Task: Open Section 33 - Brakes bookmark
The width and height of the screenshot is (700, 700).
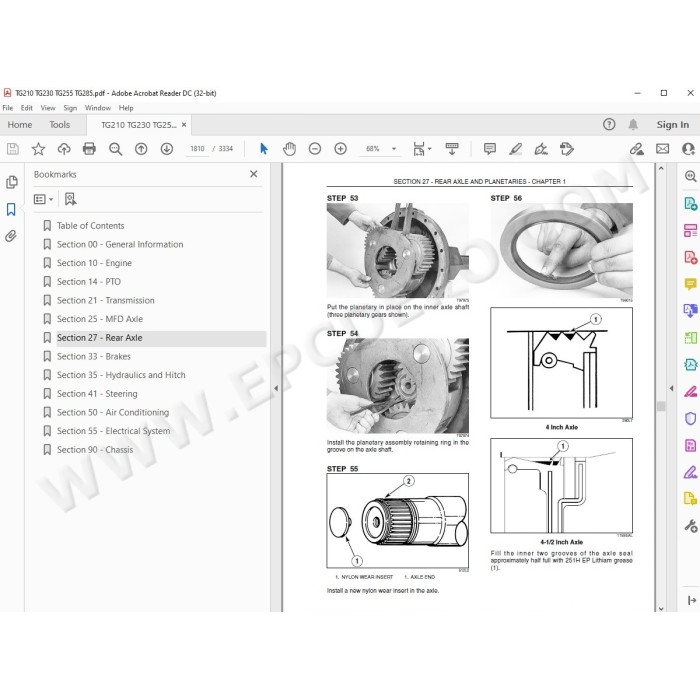Action: (94, 356)
